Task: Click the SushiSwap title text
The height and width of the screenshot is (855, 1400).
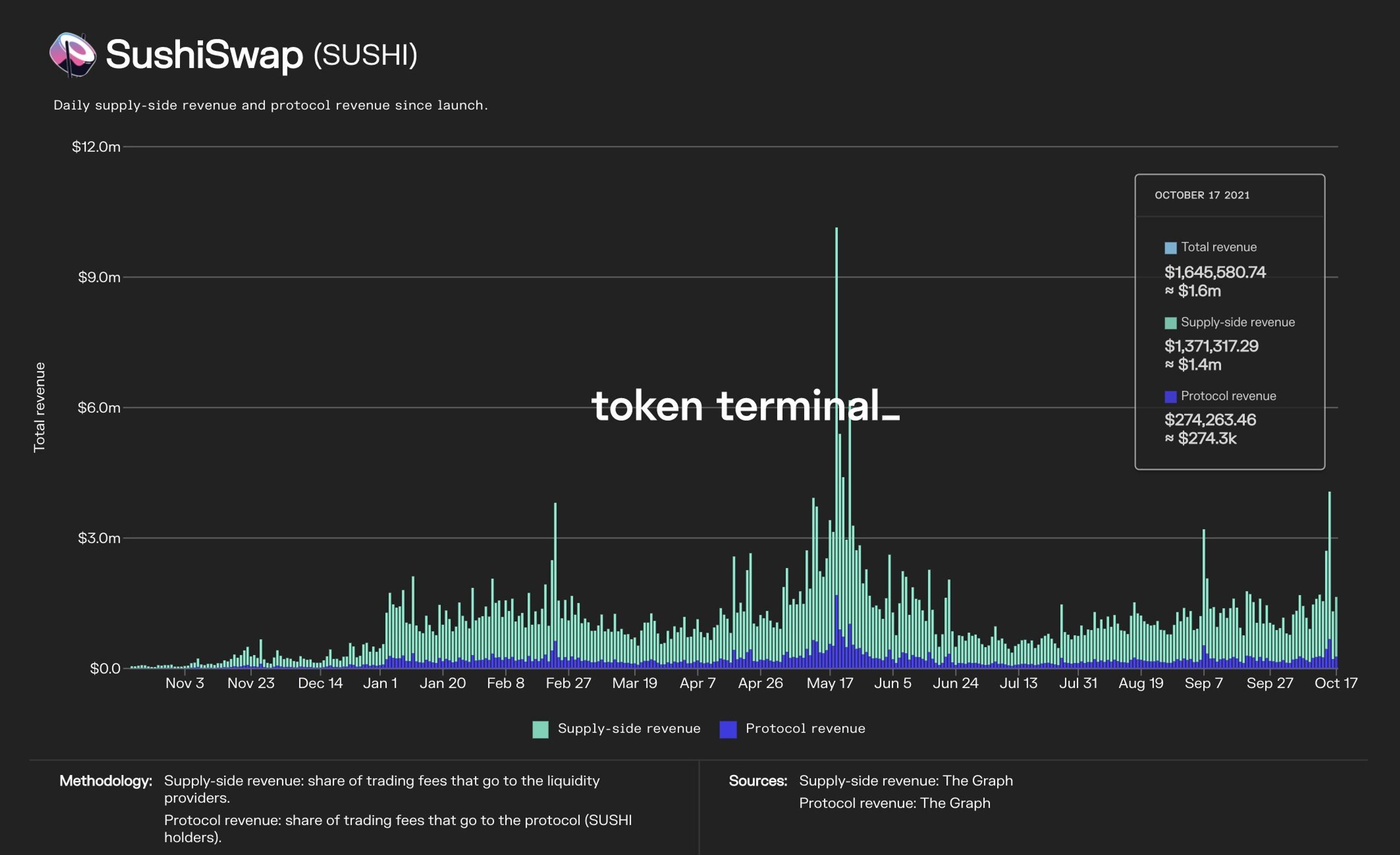Action: [205, 55]
